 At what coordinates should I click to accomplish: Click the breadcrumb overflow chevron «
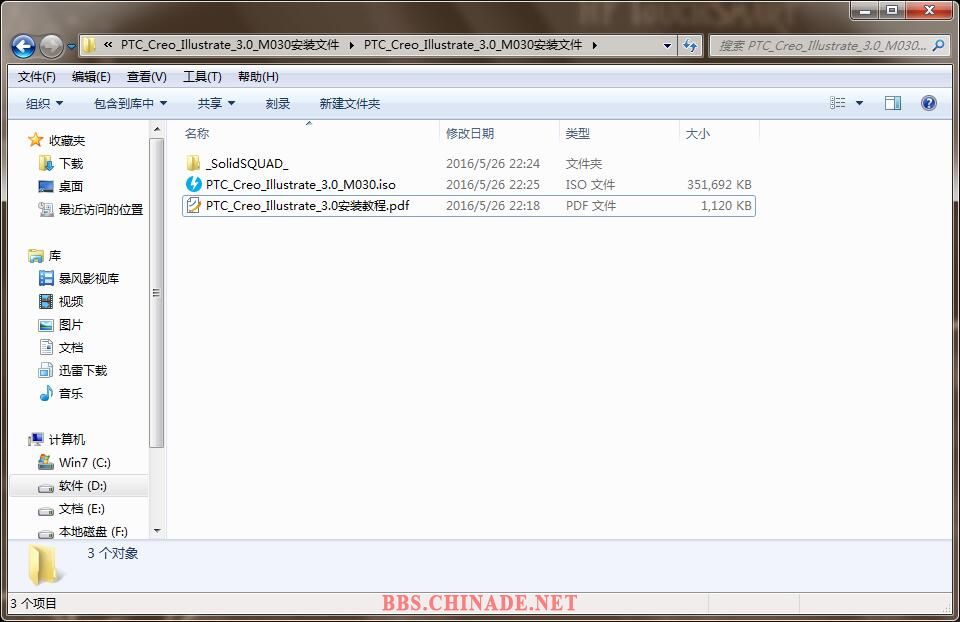click(x=108, y=45)
